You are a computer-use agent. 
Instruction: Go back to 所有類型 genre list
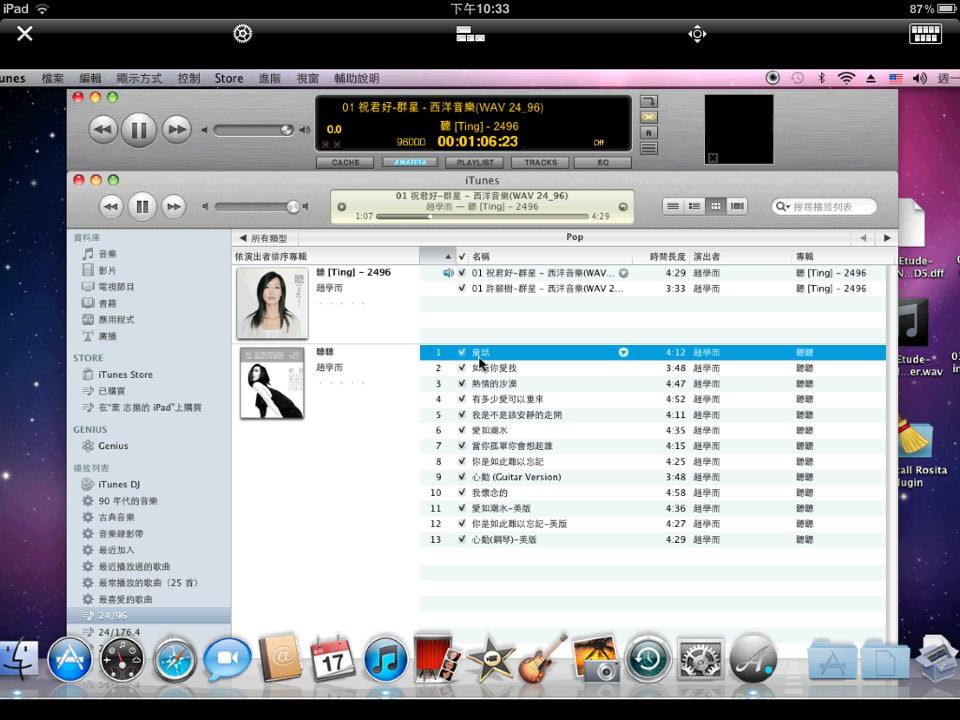pyautogui.click(x=264, y=238)
